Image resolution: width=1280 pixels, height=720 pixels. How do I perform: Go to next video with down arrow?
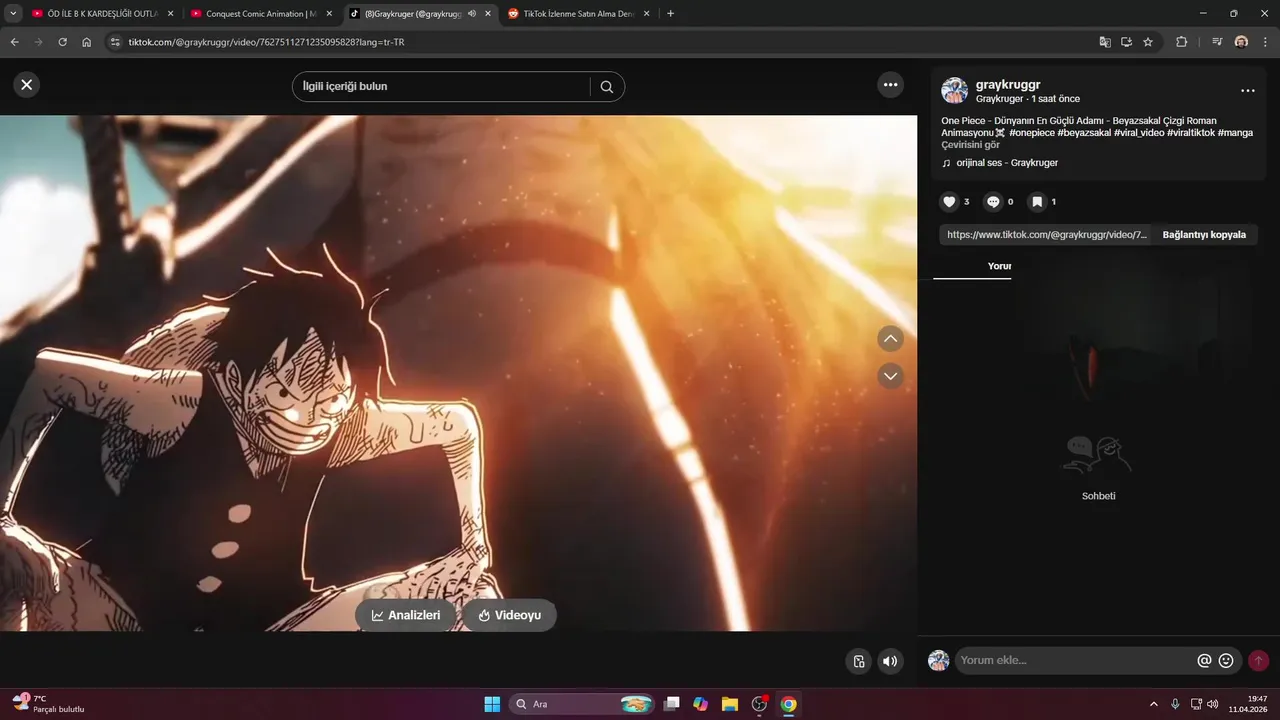pos(890,376)
